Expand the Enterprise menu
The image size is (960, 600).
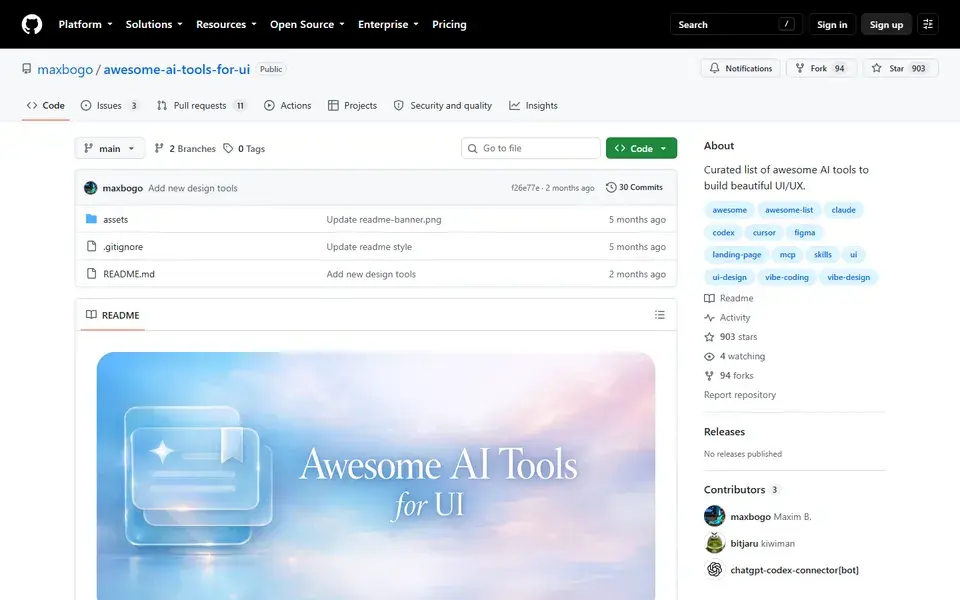pyautogui.click(x=388, y=24)
